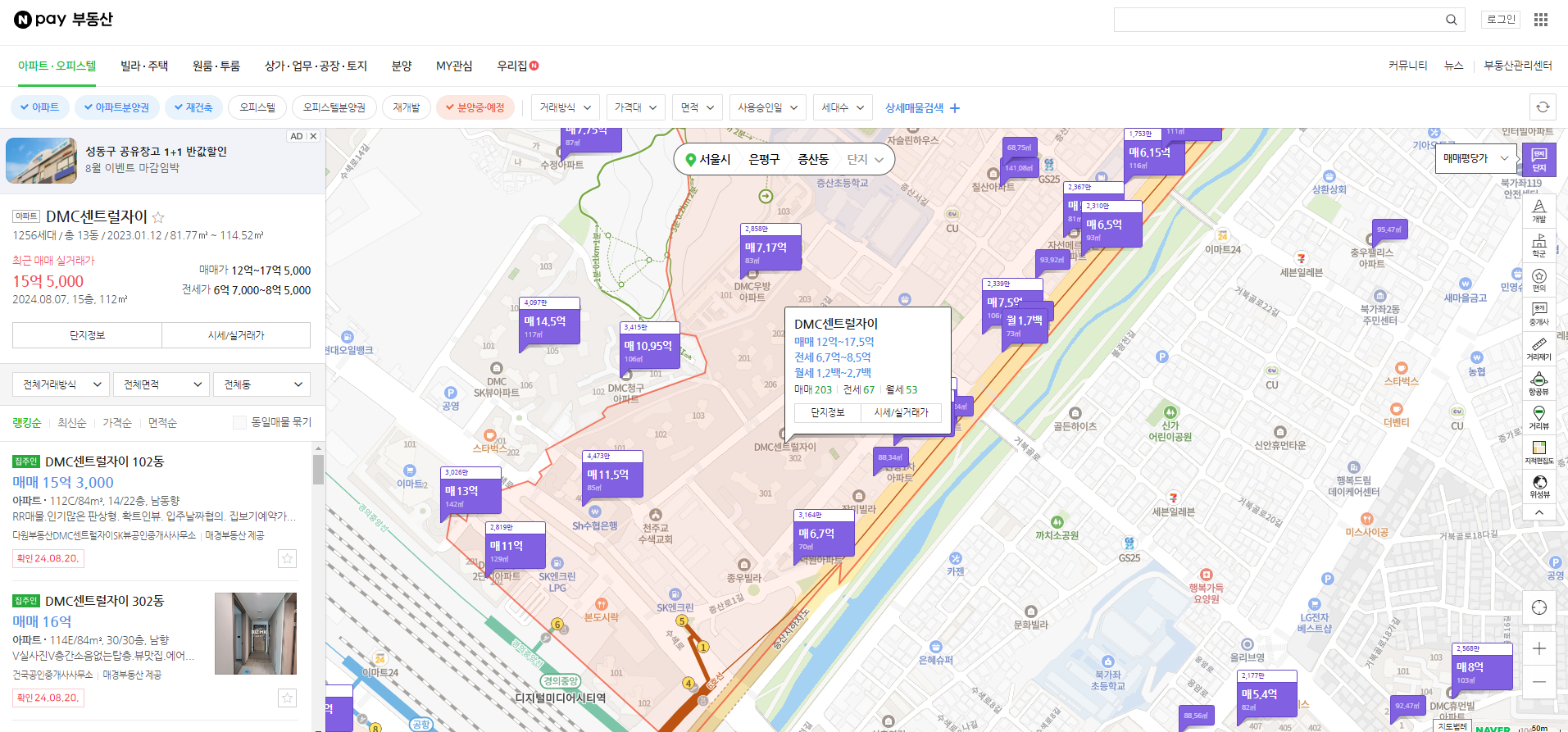Click the 매8억 map price marker
The width and height of the screenshot is (1568, 732).
point(1483,666)
